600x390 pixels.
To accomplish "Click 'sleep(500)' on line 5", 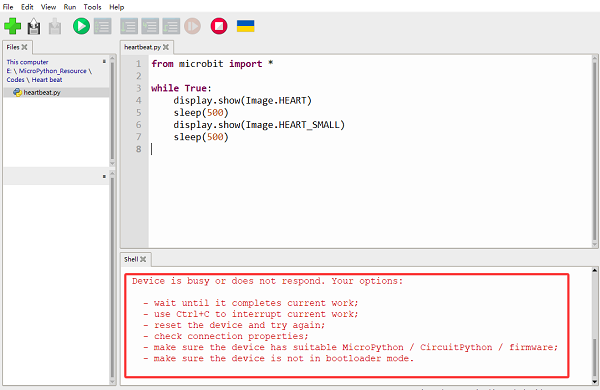I will pos(201,113).
